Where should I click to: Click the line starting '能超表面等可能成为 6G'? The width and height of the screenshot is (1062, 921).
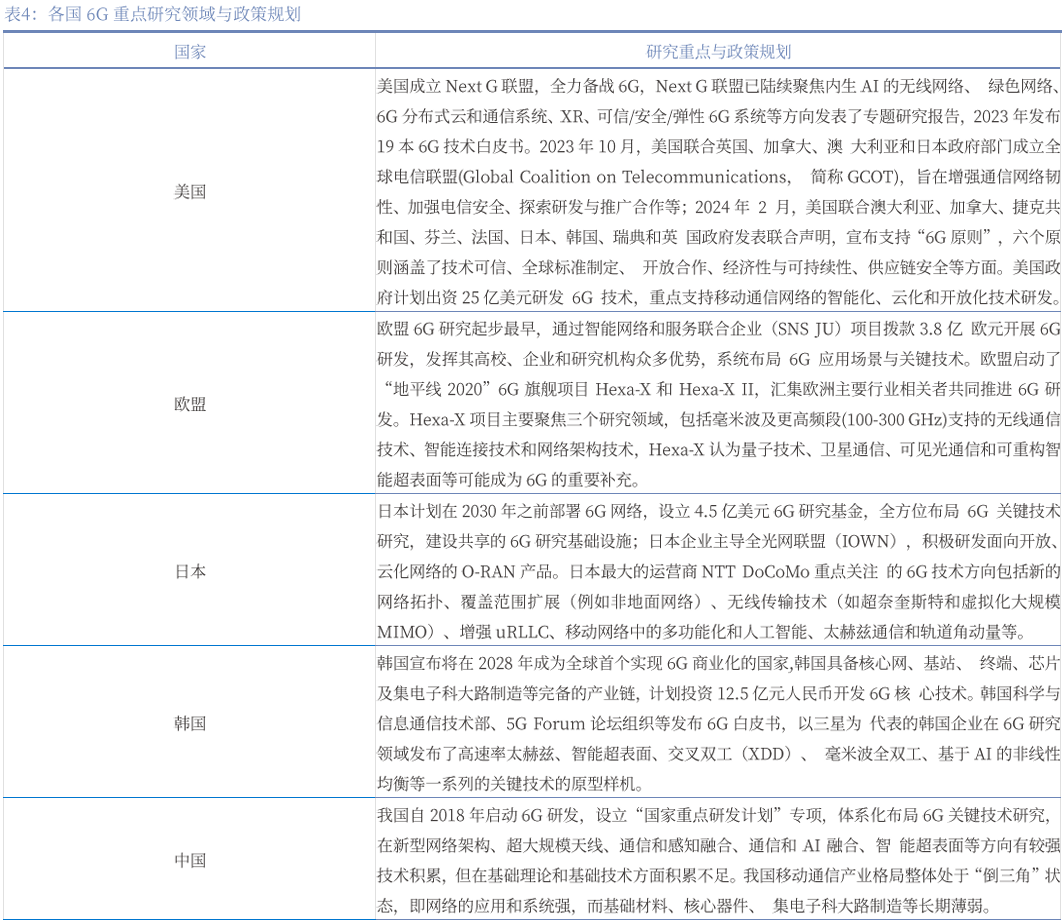click(x=509, y=480)
